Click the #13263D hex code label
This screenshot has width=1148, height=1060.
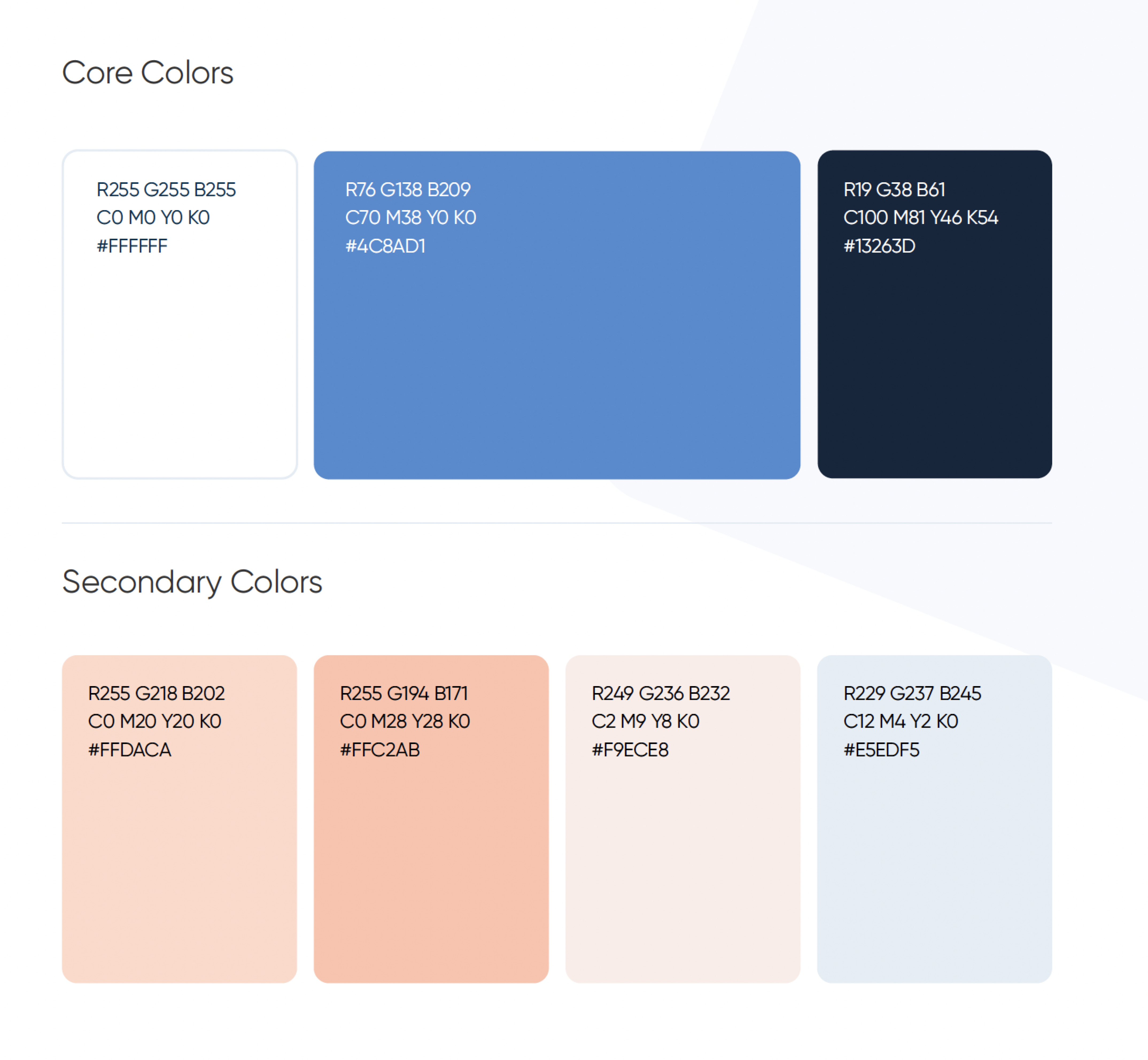[880, 246]
